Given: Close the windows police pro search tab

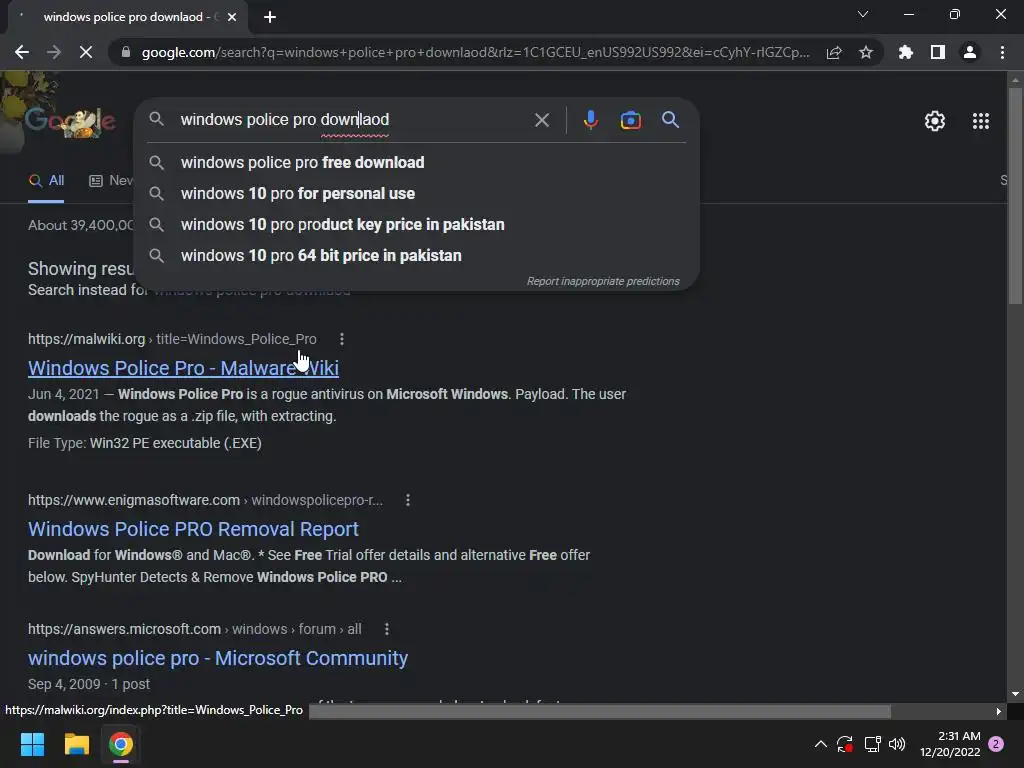Looking at the screenshot, I should click(232, 17).
